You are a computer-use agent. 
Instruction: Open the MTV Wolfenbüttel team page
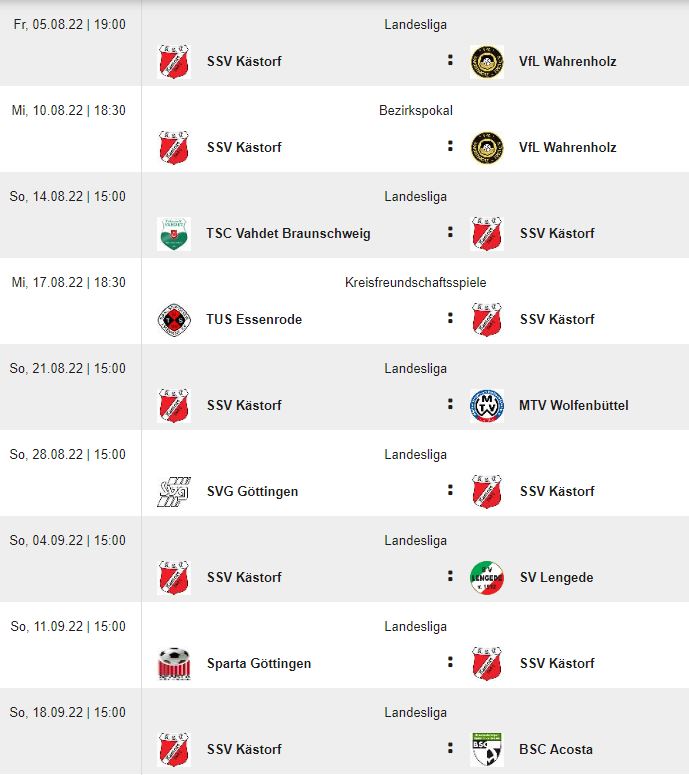pyautogui.click(x=573, y=405)
